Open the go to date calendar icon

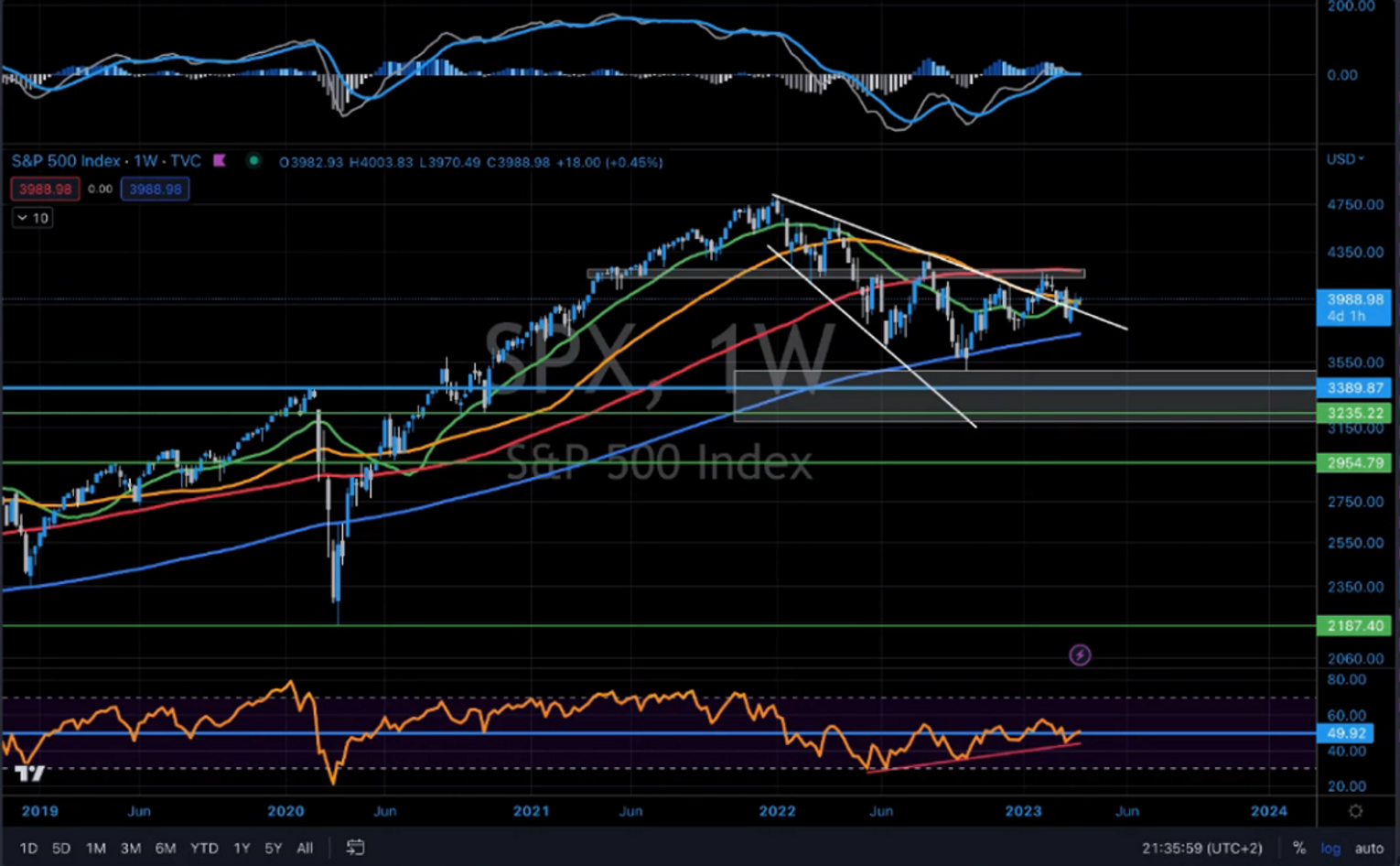[x=355, y=848]
